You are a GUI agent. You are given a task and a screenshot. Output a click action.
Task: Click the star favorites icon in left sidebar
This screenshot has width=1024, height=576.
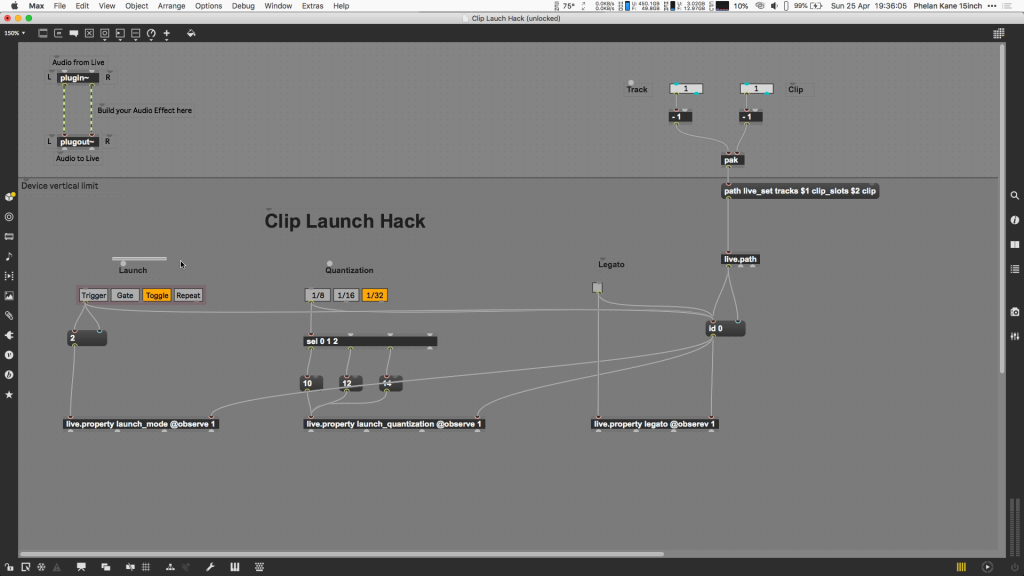(x=9, y=394)
